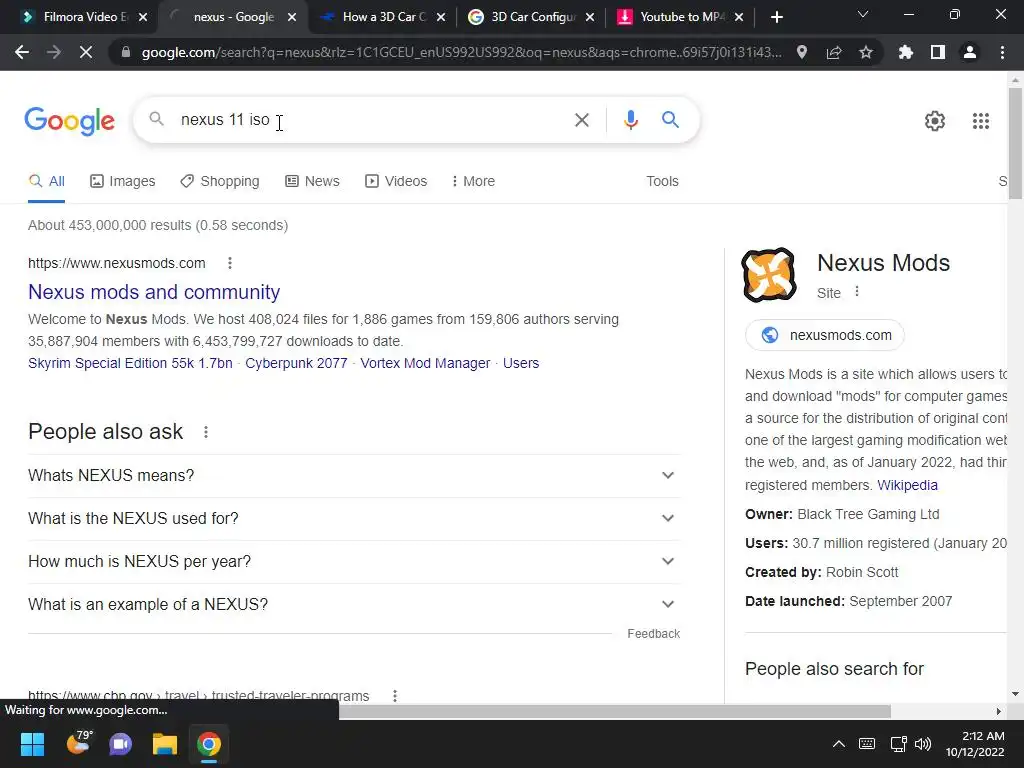1024x768 pixels.
Task: Open Nexus Mods panel options dots
Action: [857, 292]
